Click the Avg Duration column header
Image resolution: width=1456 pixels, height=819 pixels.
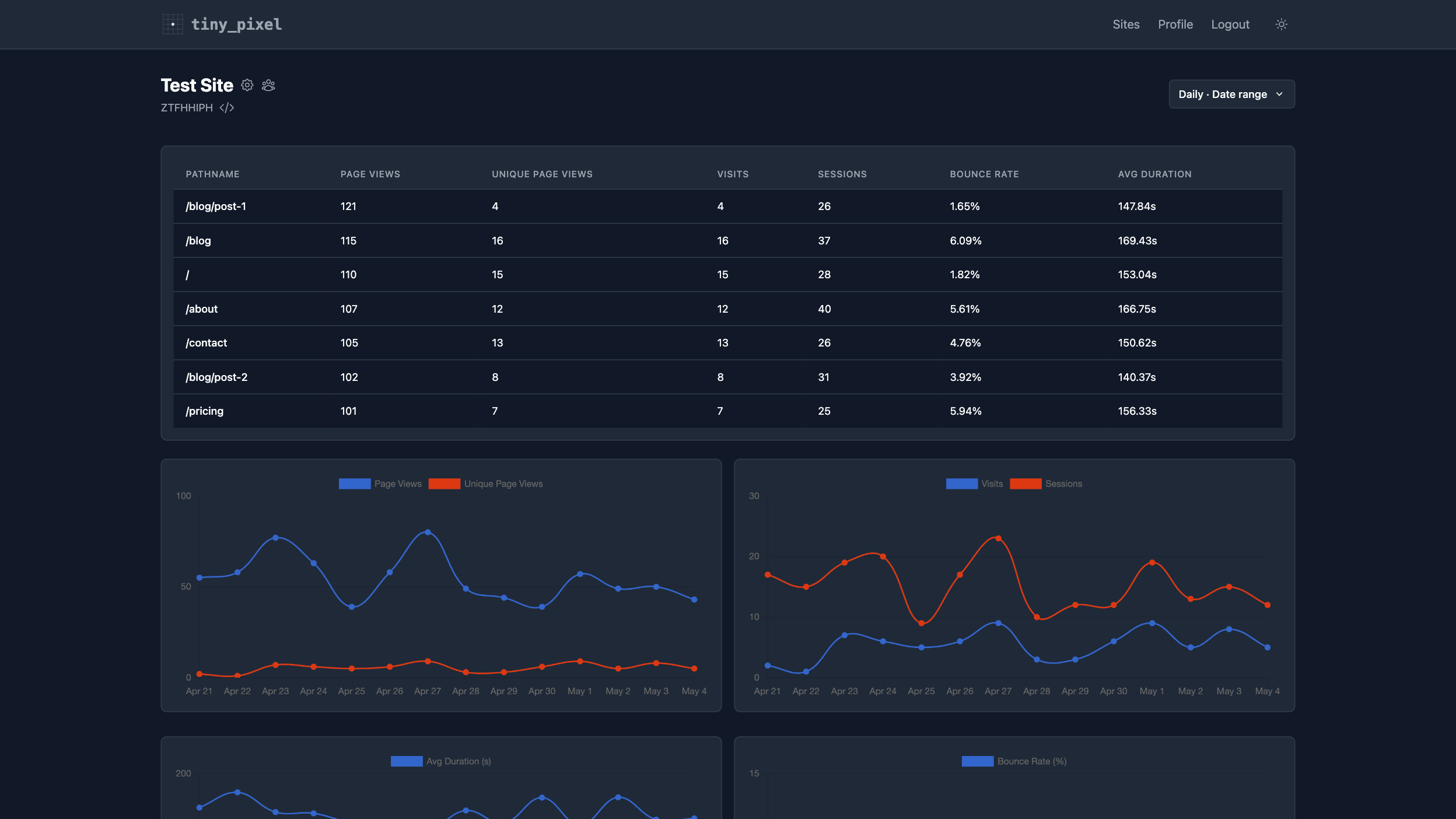1154,174
